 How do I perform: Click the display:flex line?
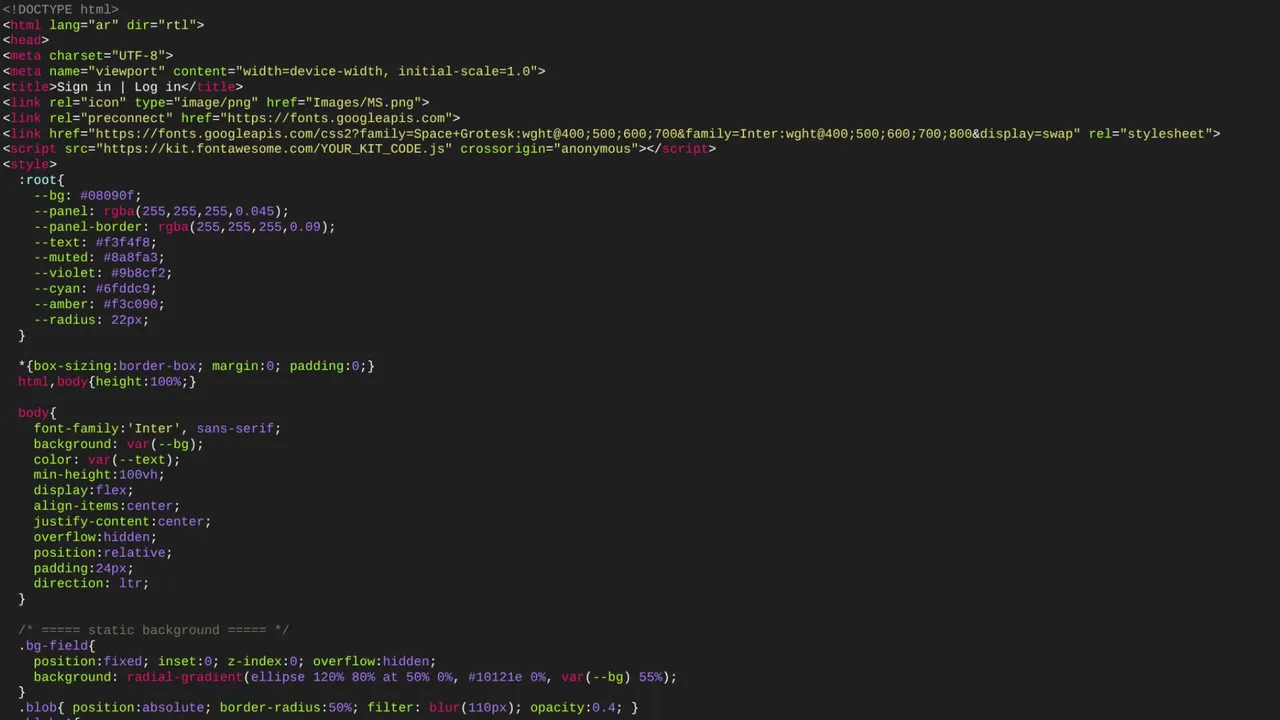coord(83,491)
